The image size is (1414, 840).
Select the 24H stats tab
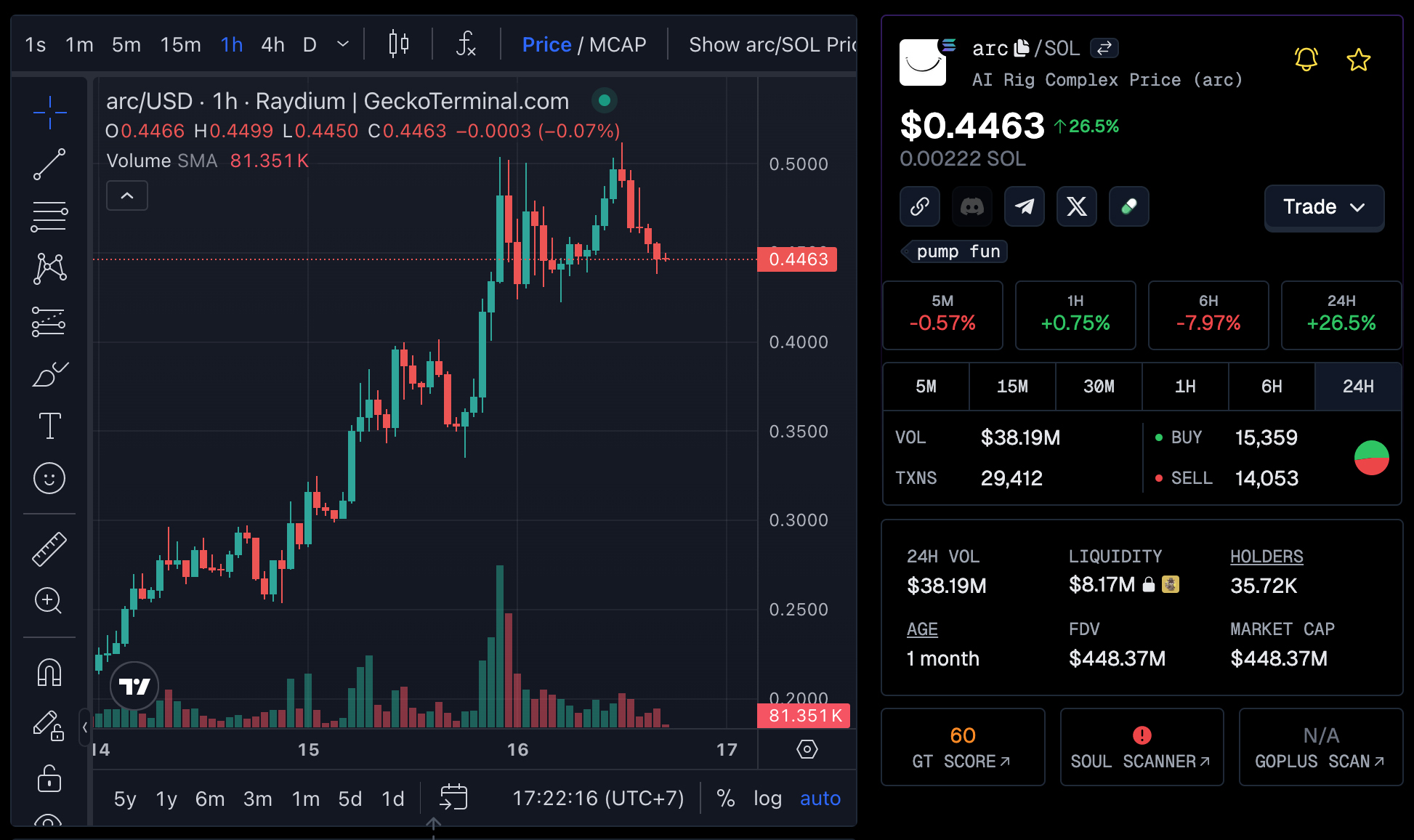[1358, 387]
